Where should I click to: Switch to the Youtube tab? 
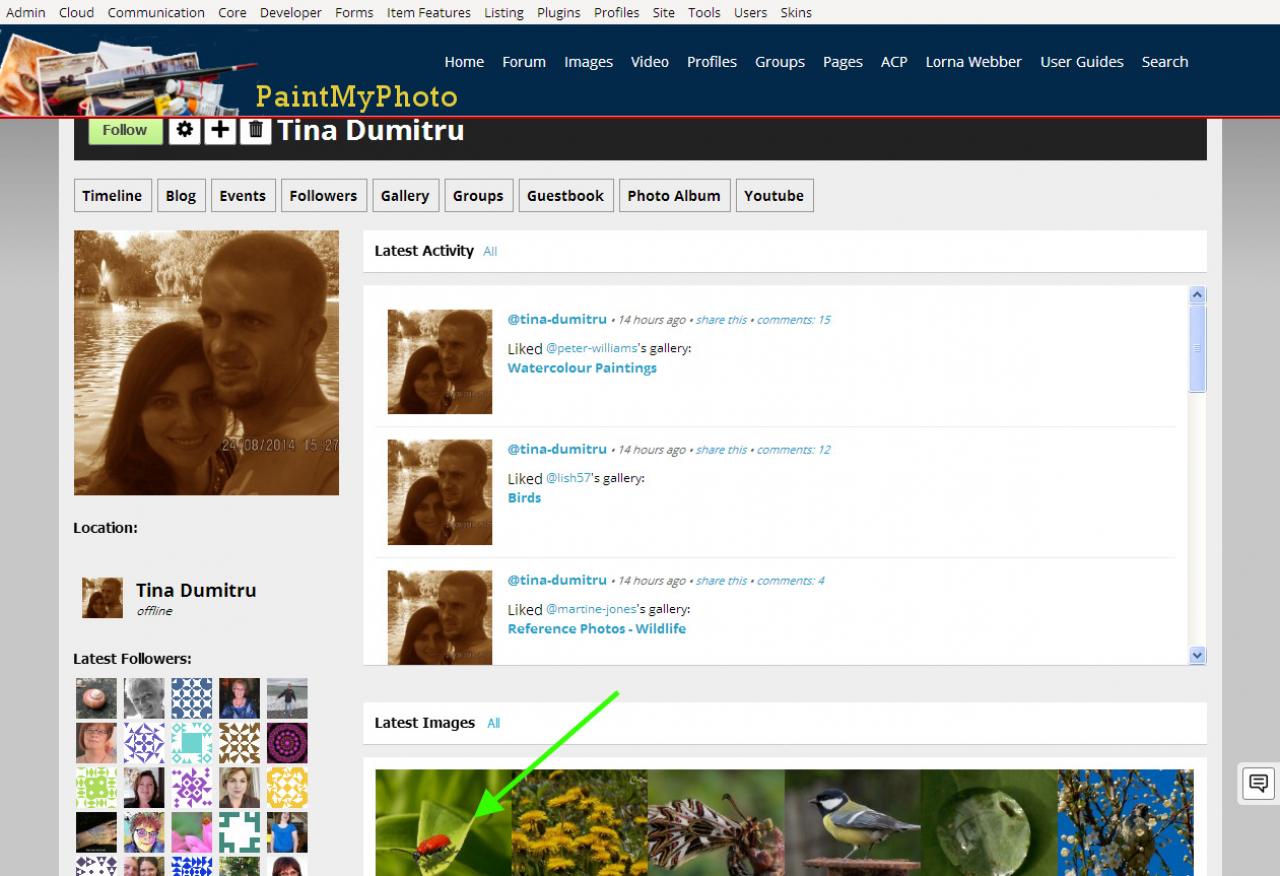pyautogui.click(x=774, y=196)
